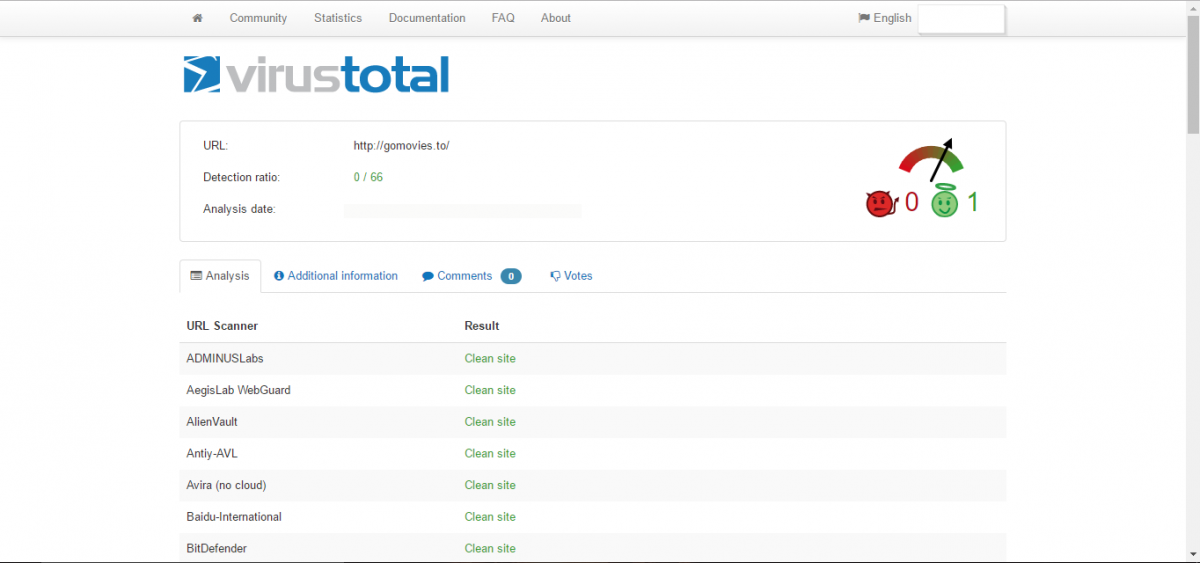Go to Documentation in the navbar
1200x563 pixels.
pos(427,18)
